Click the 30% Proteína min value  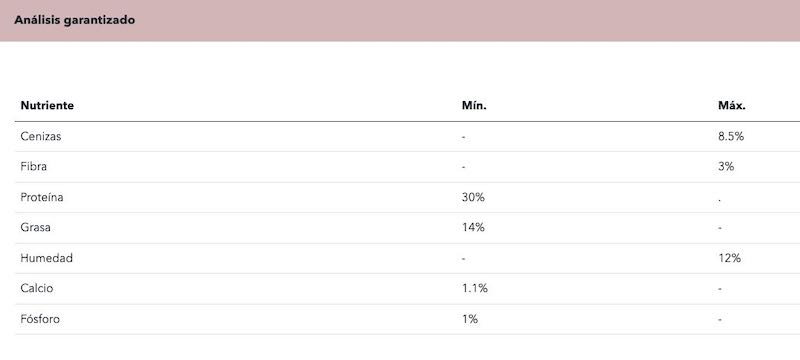[473, 197]
